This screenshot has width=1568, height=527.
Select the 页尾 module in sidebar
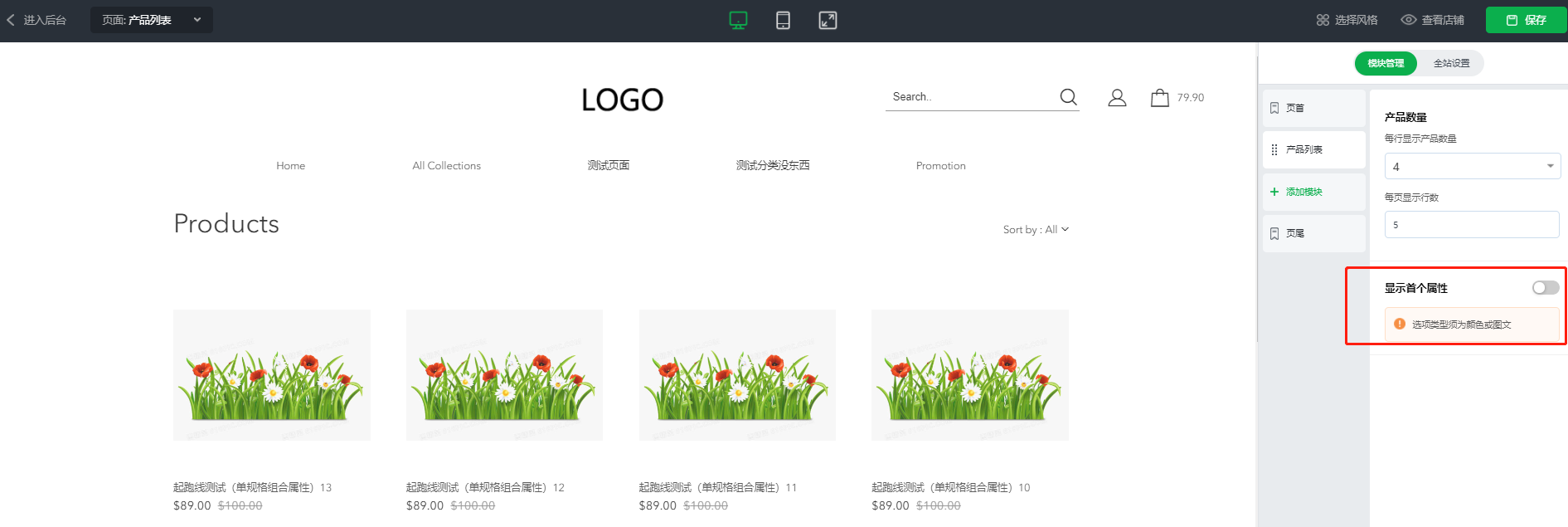[1295, 233]
